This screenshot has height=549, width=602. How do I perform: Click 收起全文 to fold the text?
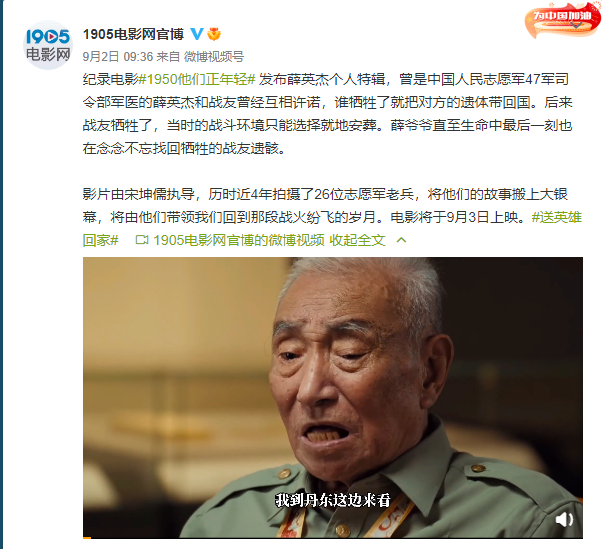click(x=357, y=240)
